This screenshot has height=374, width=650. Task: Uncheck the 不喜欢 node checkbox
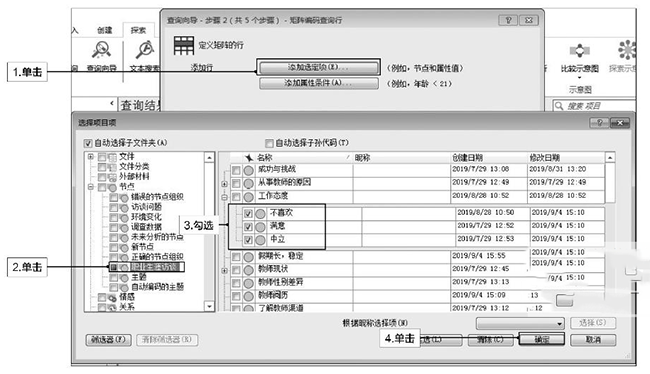click(x=248, y=214)
